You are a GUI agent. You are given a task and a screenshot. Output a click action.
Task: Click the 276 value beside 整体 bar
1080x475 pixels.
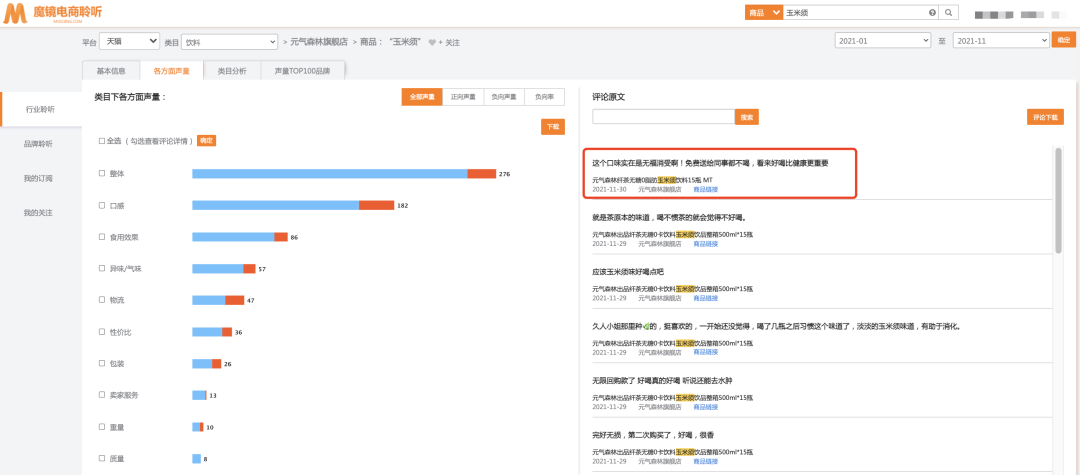(504, 174)
